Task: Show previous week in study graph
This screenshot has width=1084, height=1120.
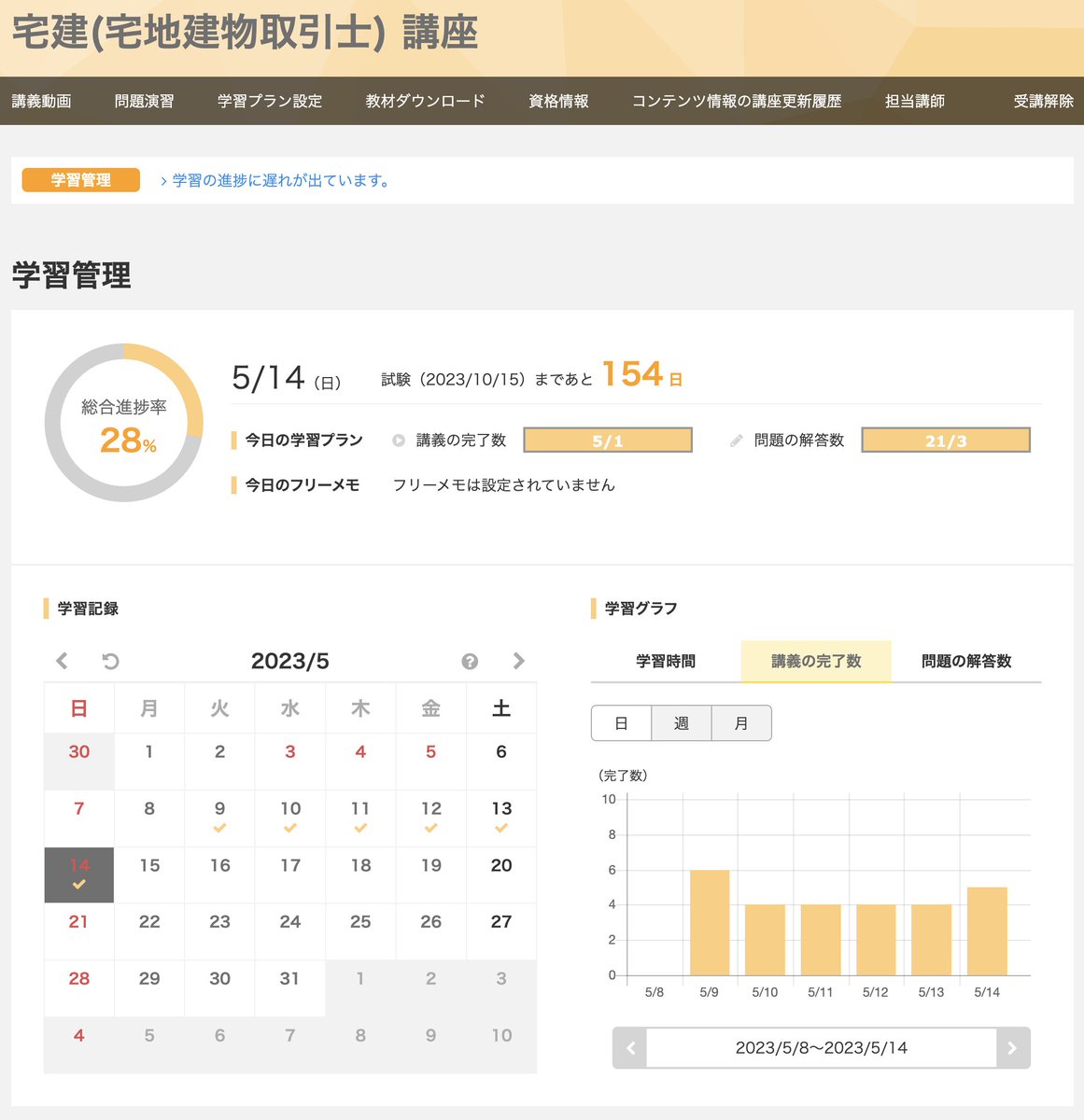Action: (x=630, y=1048)
